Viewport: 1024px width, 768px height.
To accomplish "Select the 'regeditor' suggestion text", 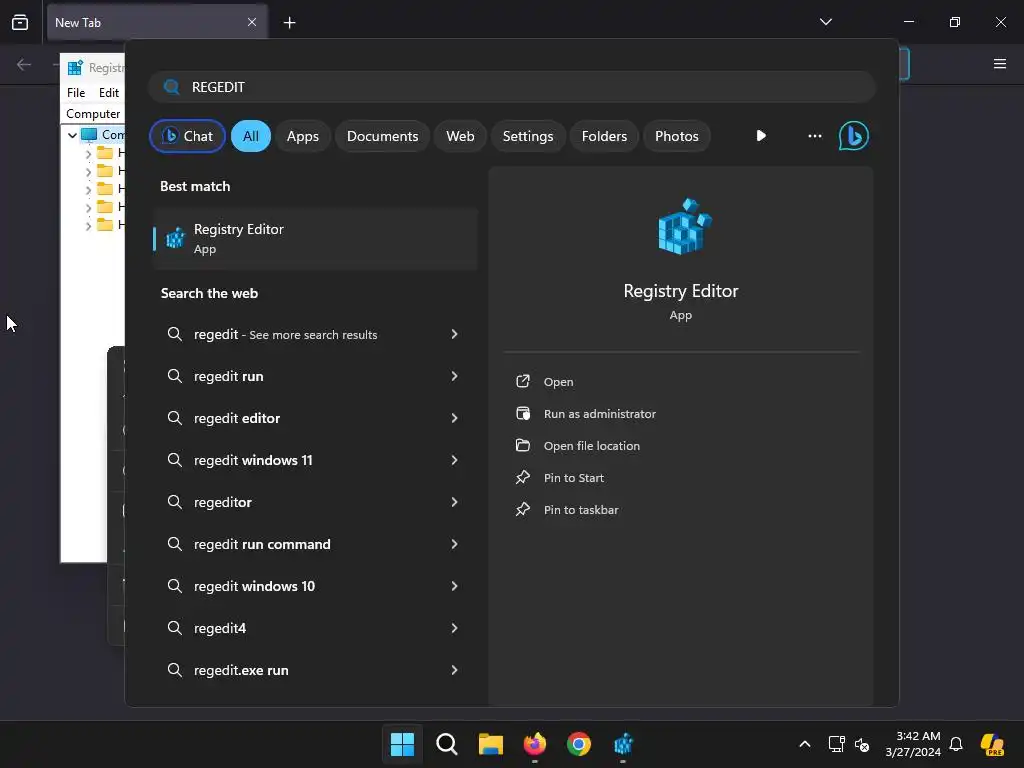I will coord(223,502).
